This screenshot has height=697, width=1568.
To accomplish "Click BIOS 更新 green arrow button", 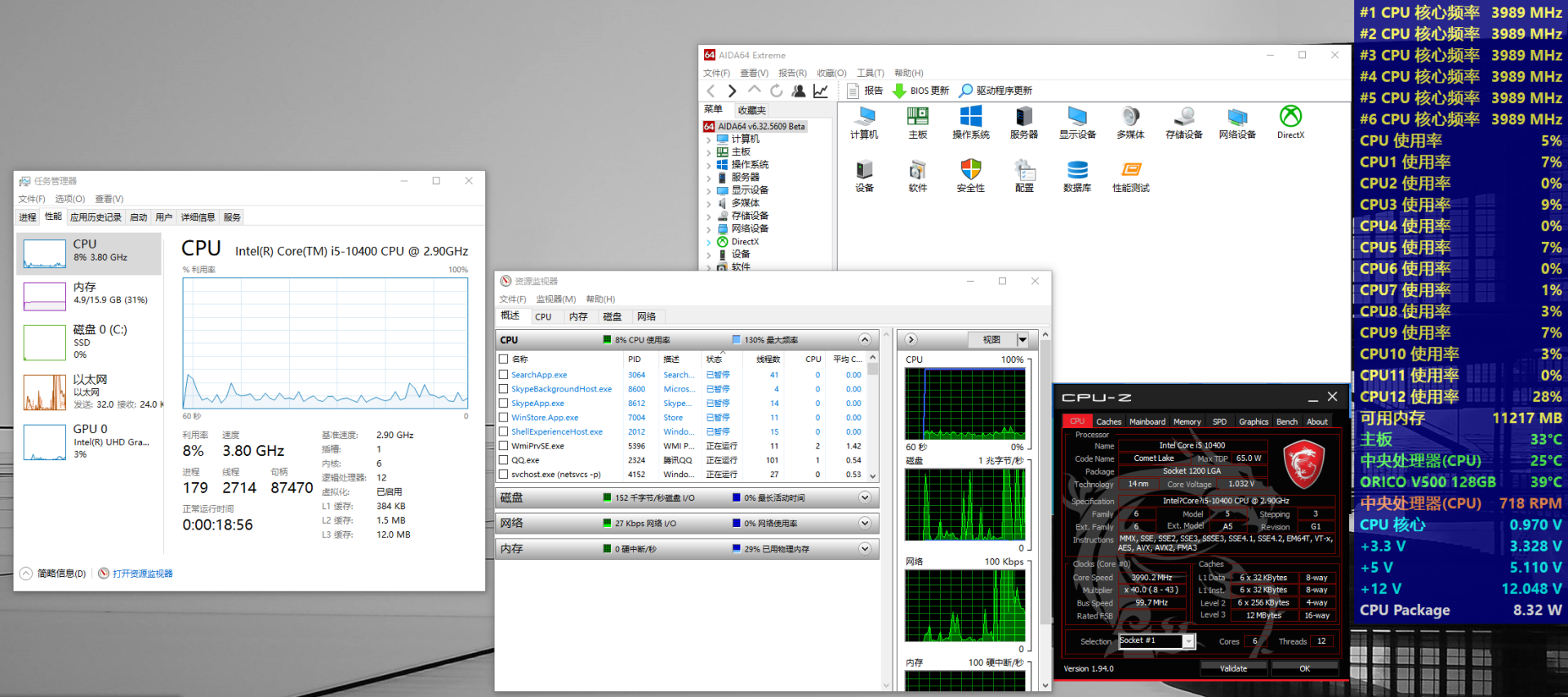I will pos(920,91).
